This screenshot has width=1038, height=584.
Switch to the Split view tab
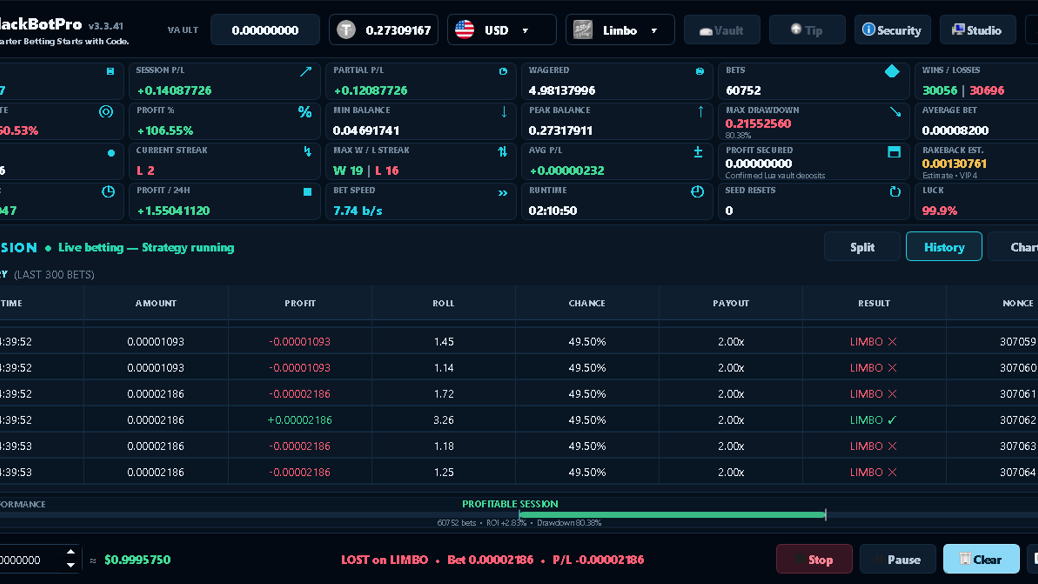(862, 247)
